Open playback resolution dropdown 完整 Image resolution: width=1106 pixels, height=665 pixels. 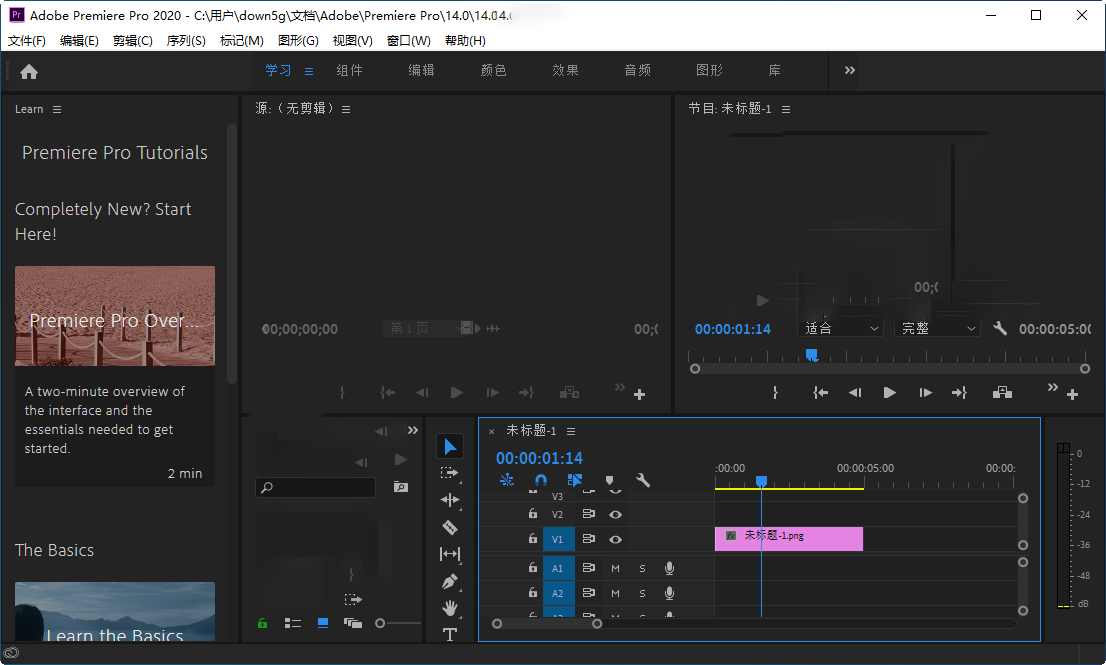click(x=937, y=329)
